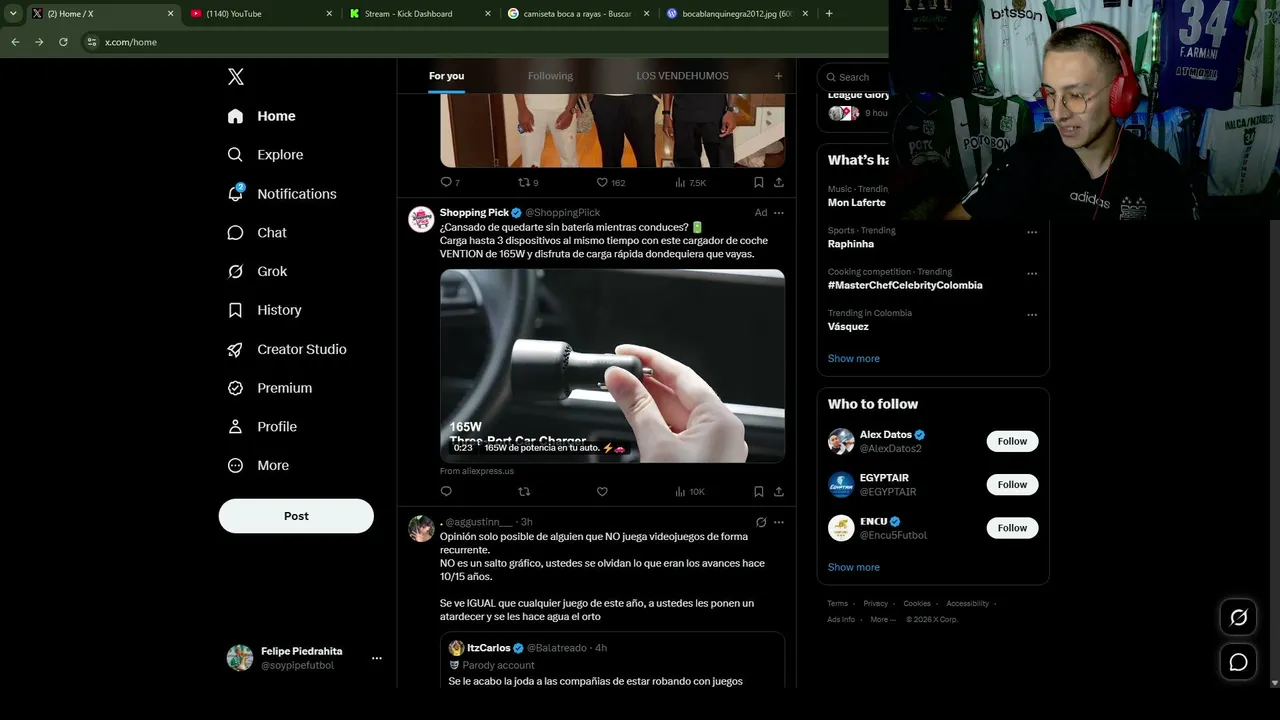The height and width of the screenshot is (720, 1280).
Task: Play the 165W car charger video
Action: 612,366
